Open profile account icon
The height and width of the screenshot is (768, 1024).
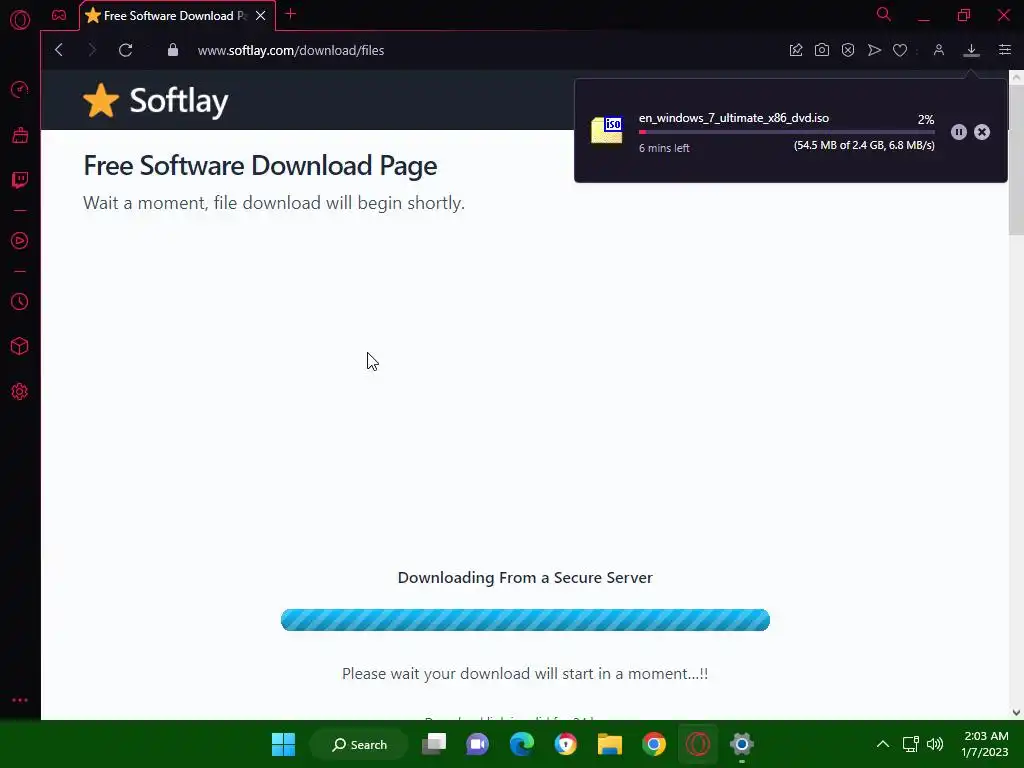[938, 50]
